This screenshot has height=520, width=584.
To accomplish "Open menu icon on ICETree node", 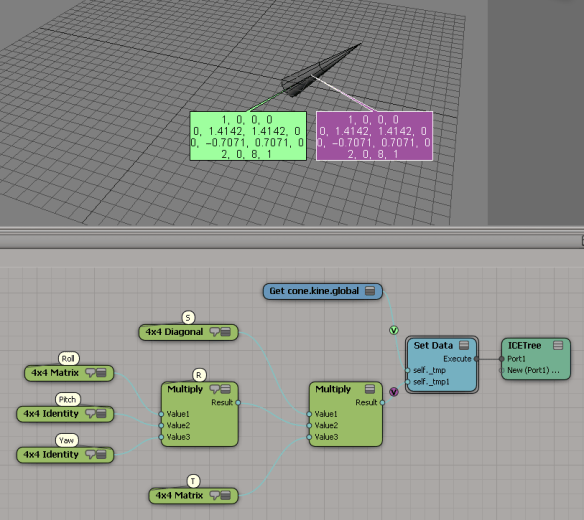I will click(x=558, y=345).
